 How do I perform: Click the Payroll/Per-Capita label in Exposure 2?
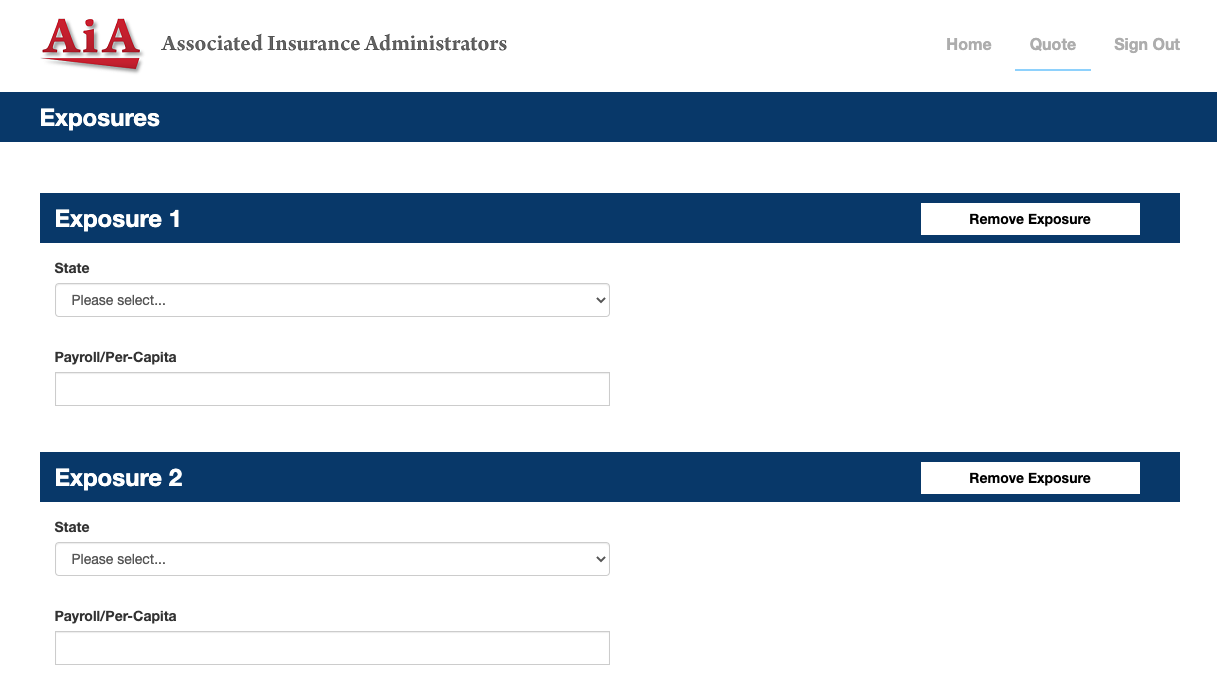pos(116,616)
